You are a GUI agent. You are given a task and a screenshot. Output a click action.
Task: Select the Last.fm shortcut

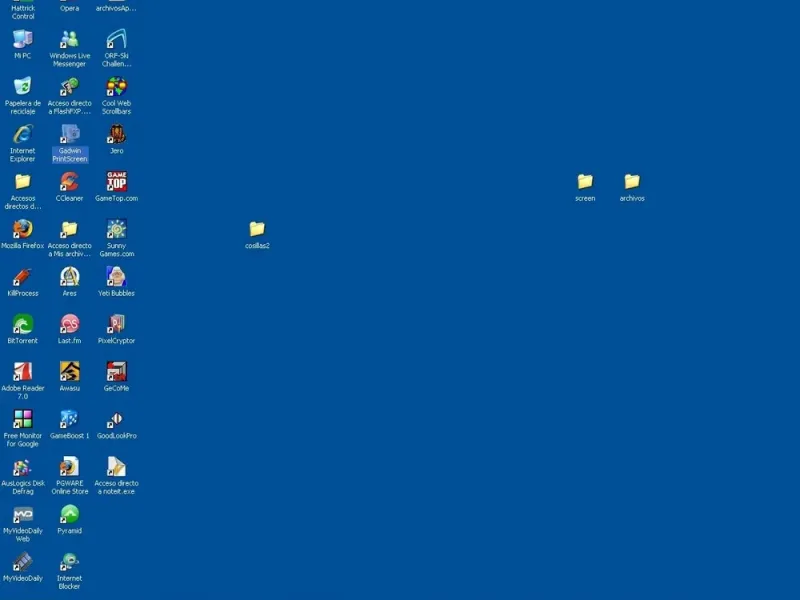pyautogui.click(x=69, y=324)
